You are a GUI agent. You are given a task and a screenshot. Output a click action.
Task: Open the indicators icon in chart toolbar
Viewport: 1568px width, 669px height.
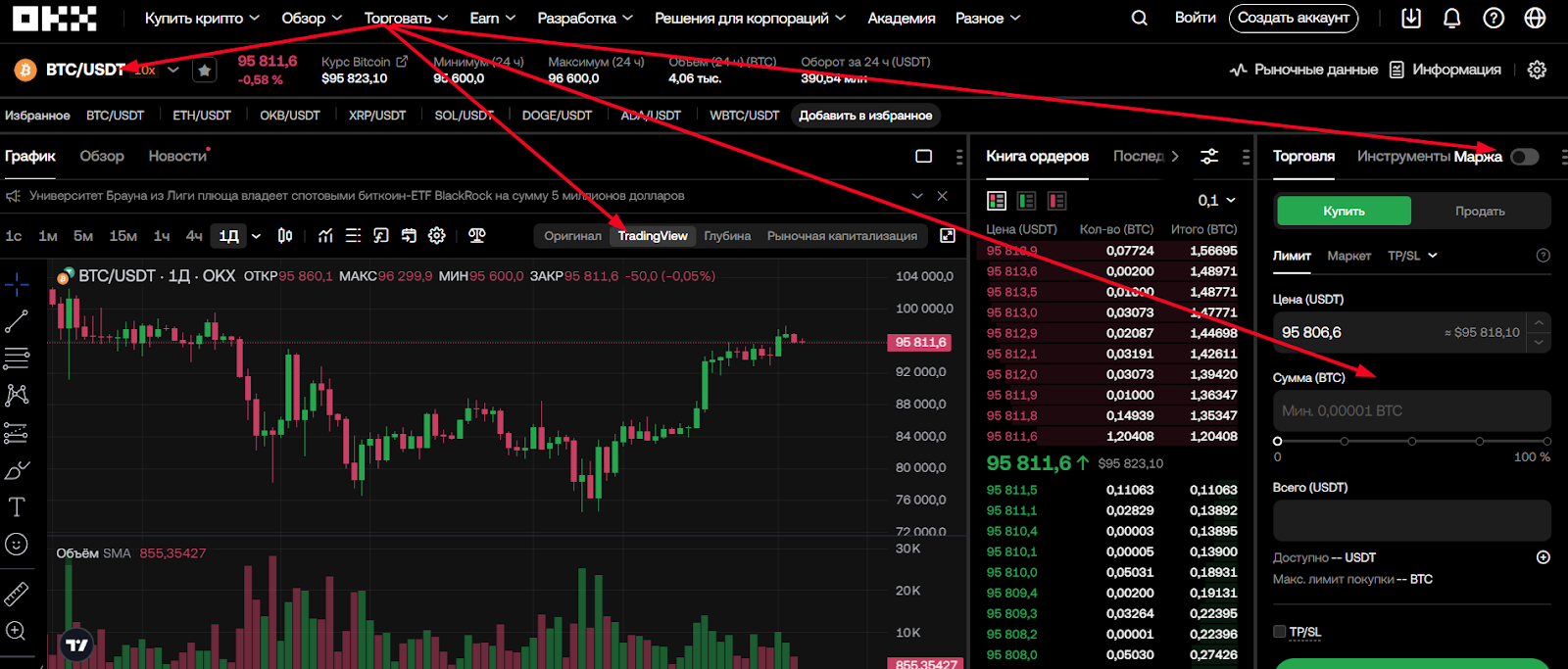pyautogui.click(x=325, y=236)
